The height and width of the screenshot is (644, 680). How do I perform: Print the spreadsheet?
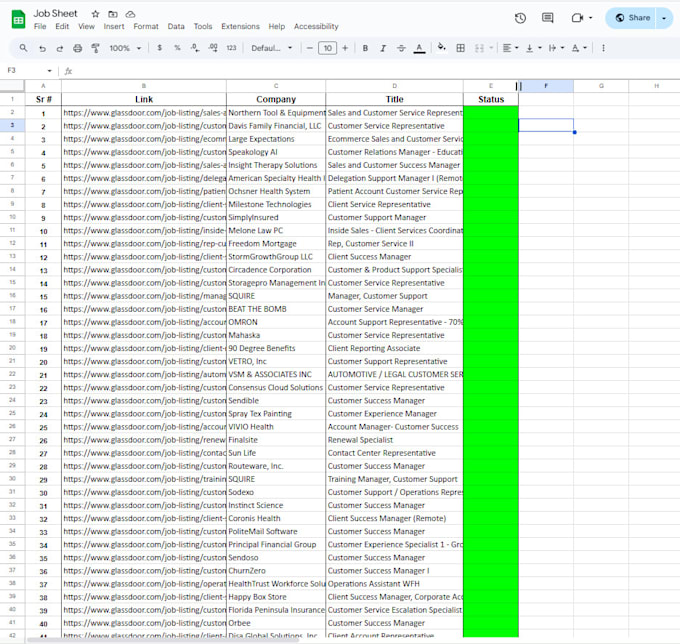[x=78, y=48]
